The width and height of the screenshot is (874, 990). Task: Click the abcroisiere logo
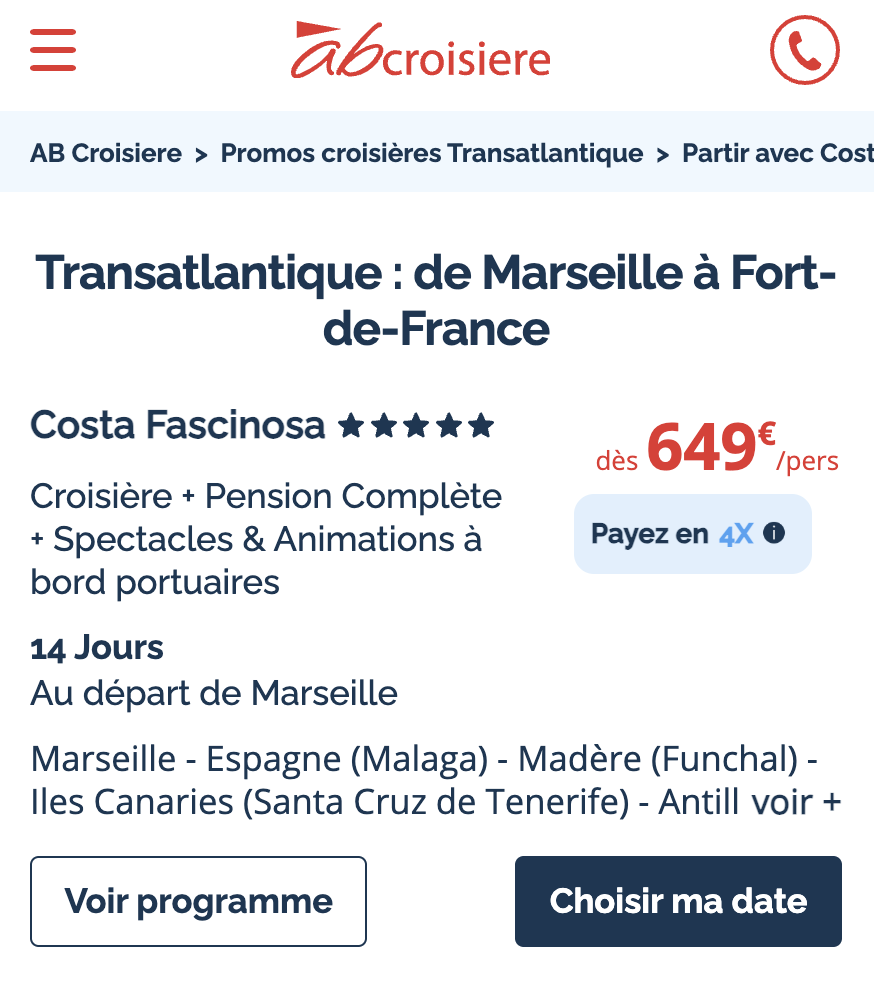[420, 51]
